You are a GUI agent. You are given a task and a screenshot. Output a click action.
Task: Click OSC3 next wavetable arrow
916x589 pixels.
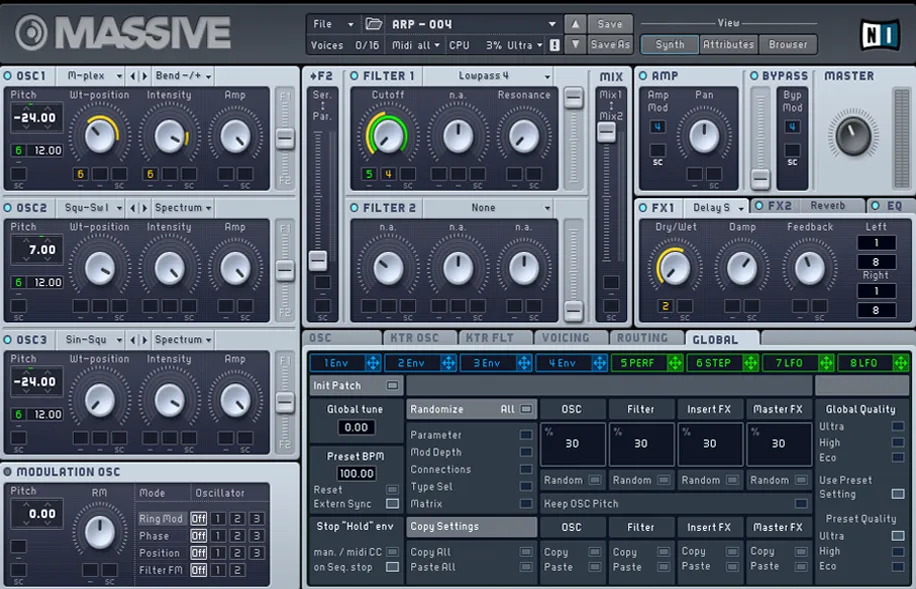click(144, 340)
